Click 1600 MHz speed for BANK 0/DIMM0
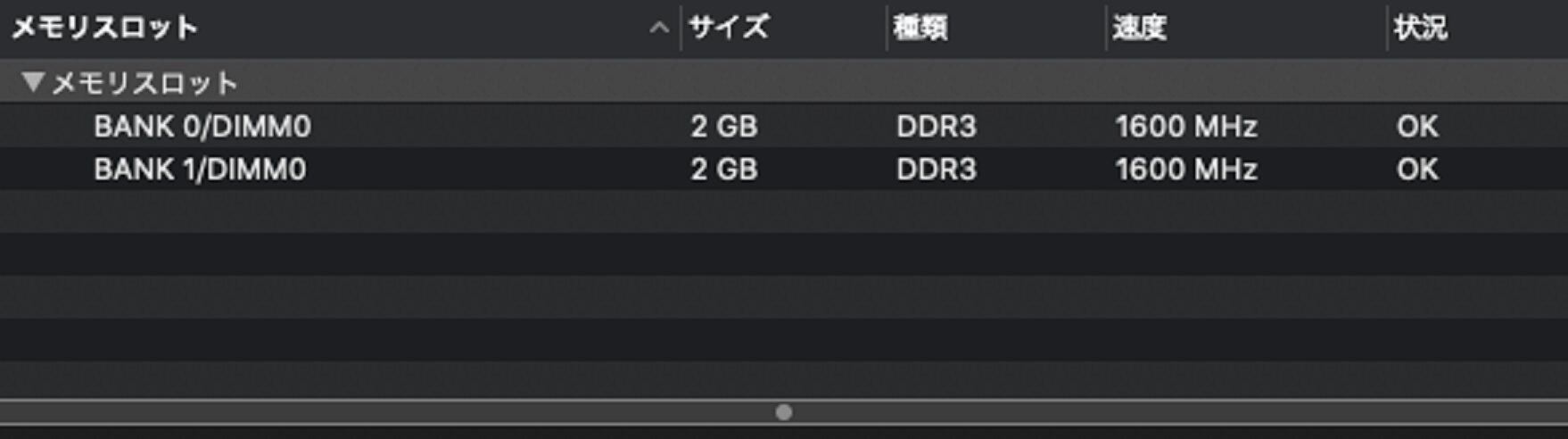1568x439 pixels. click(x=1185, y=126)
